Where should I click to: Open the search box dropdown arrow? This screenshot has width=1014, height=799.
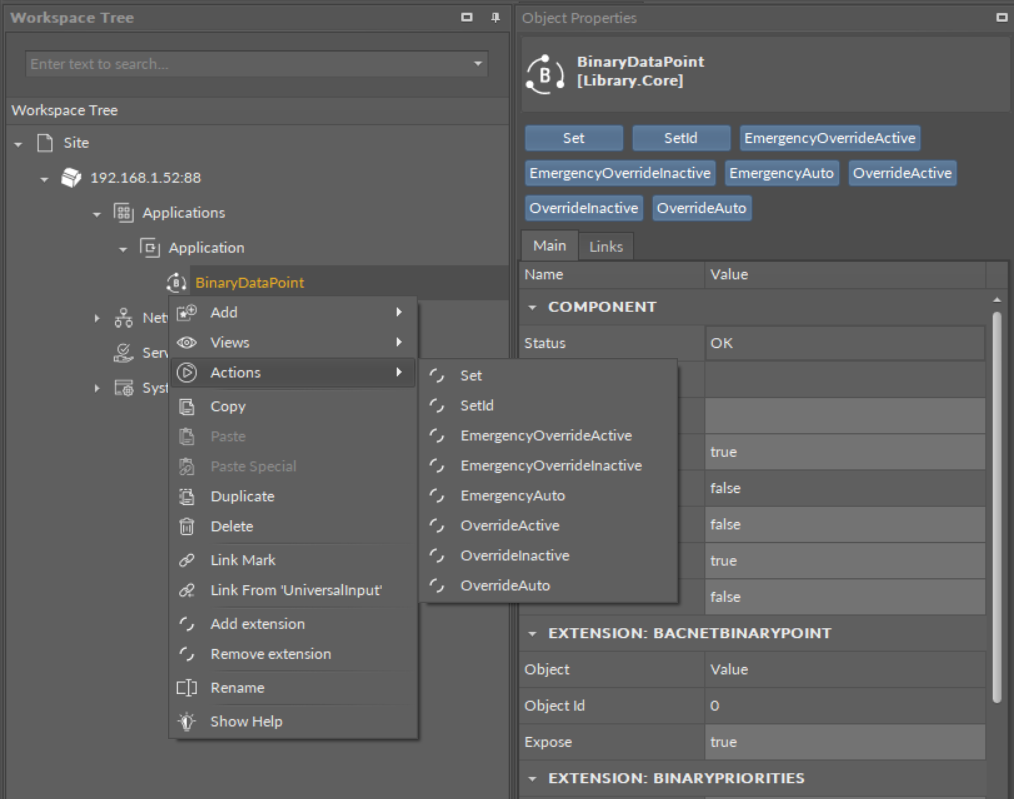coord(477,64)
